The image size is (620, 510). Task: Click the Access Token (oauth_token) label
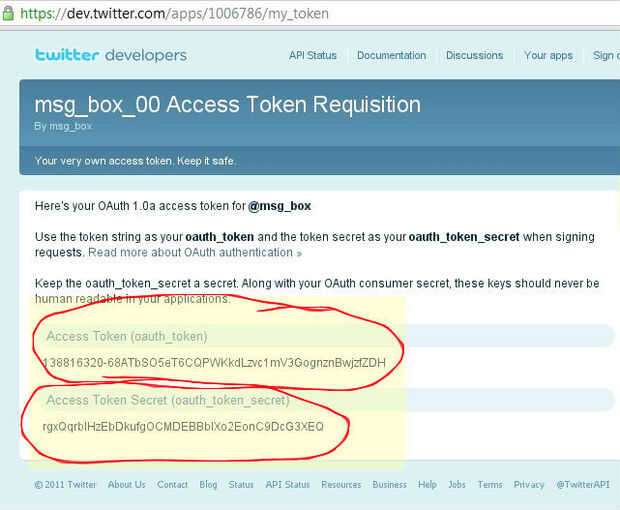coord(127,336)
